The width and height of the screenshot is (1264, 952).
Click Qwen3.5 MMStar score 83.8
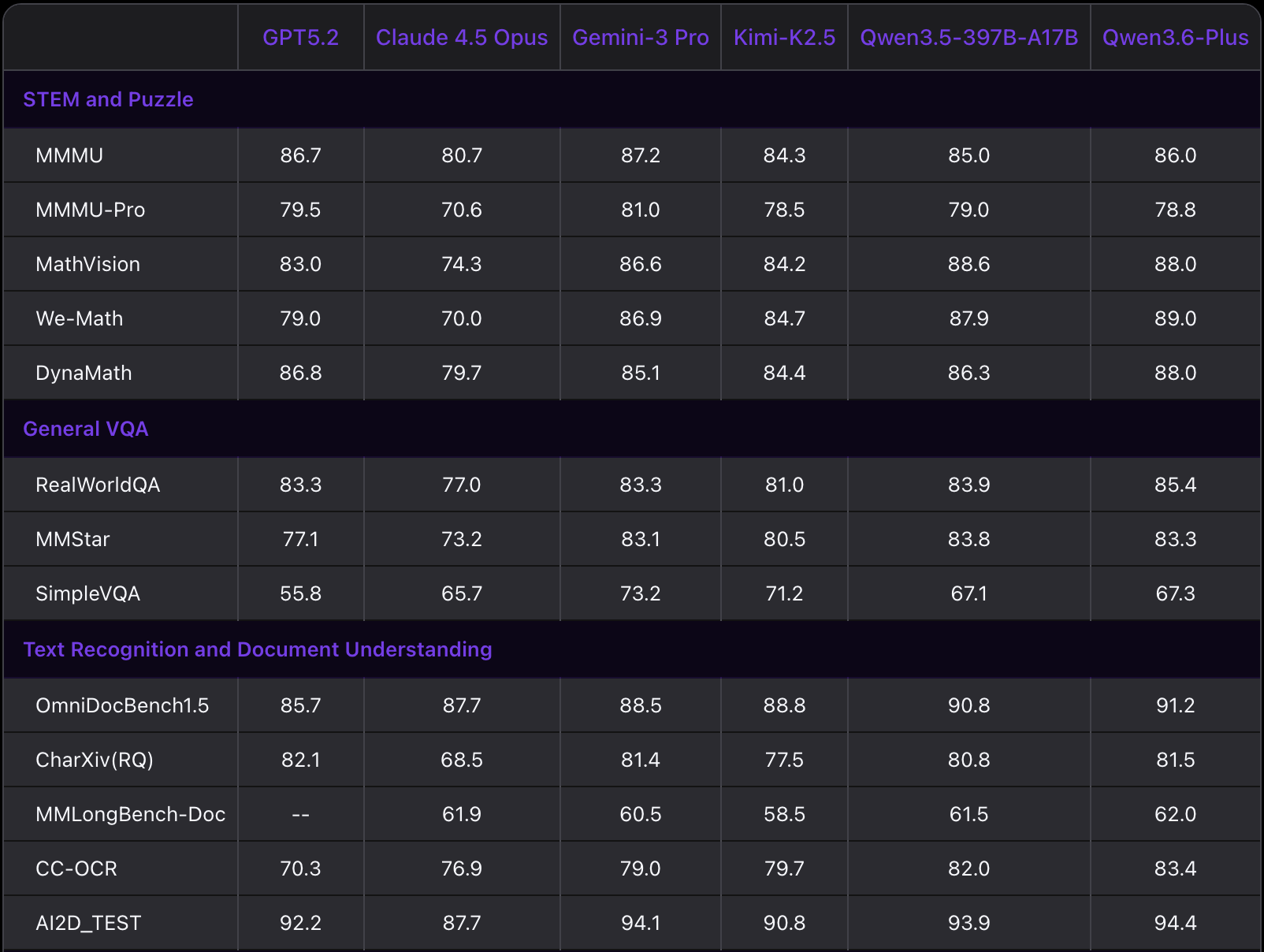point(969,539)
